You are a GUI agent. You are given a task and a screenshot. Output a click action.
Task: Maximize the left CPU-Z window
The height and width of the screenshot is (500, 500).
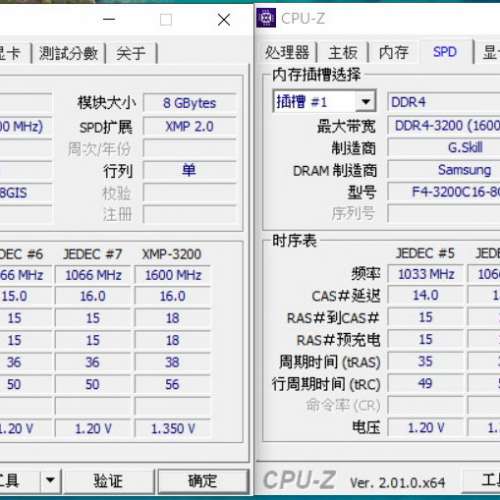(x=166, y=20)
